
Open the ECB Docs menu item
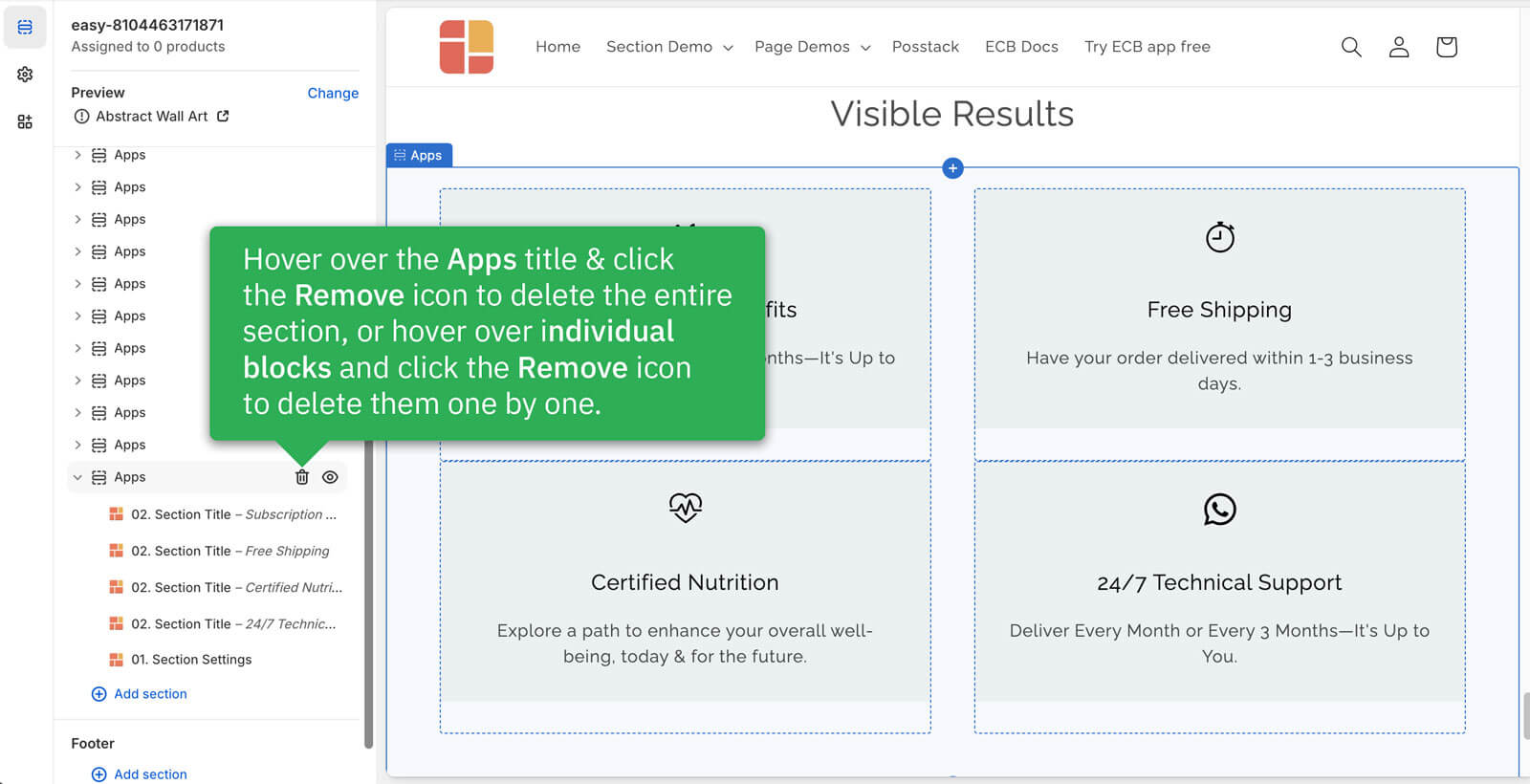coord(1021,47)
